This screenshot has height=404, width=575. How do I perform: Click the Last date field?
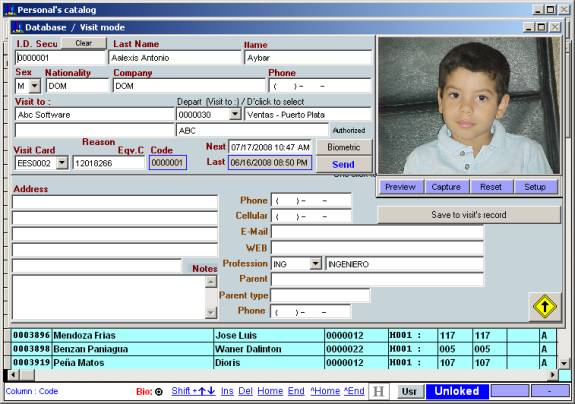[270, 162]
